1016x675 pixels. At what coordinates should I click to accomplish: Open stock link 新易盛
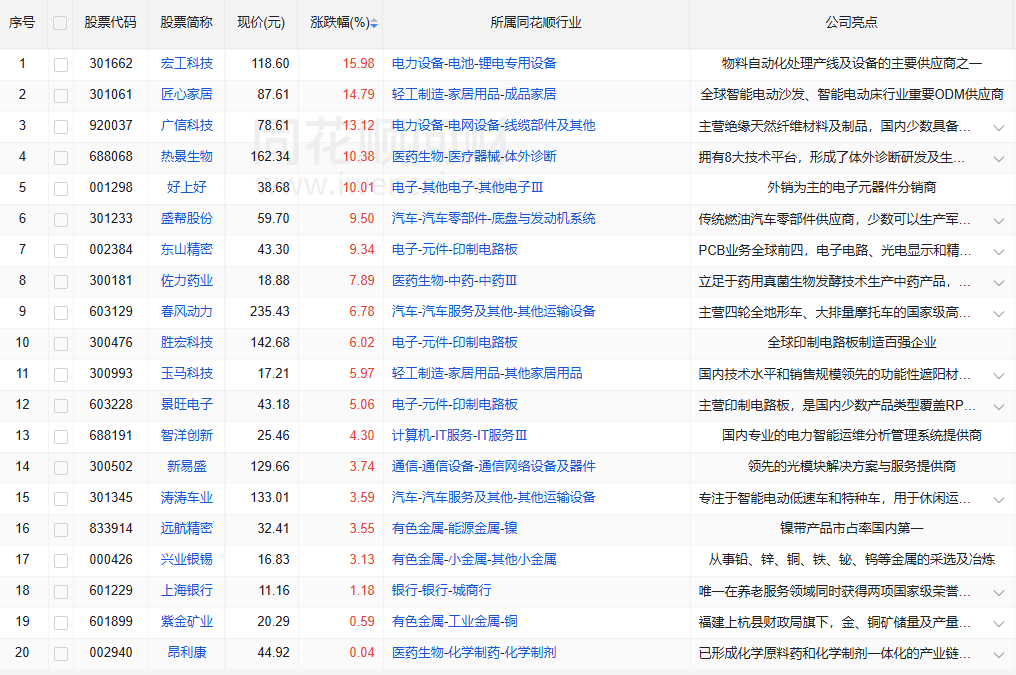click(187, 466)
